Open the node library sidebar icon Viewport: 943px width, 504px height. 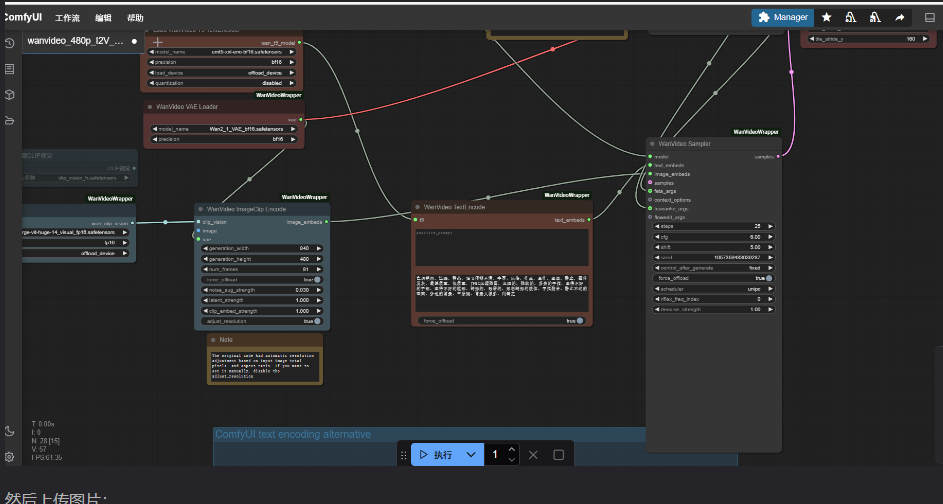9,69
